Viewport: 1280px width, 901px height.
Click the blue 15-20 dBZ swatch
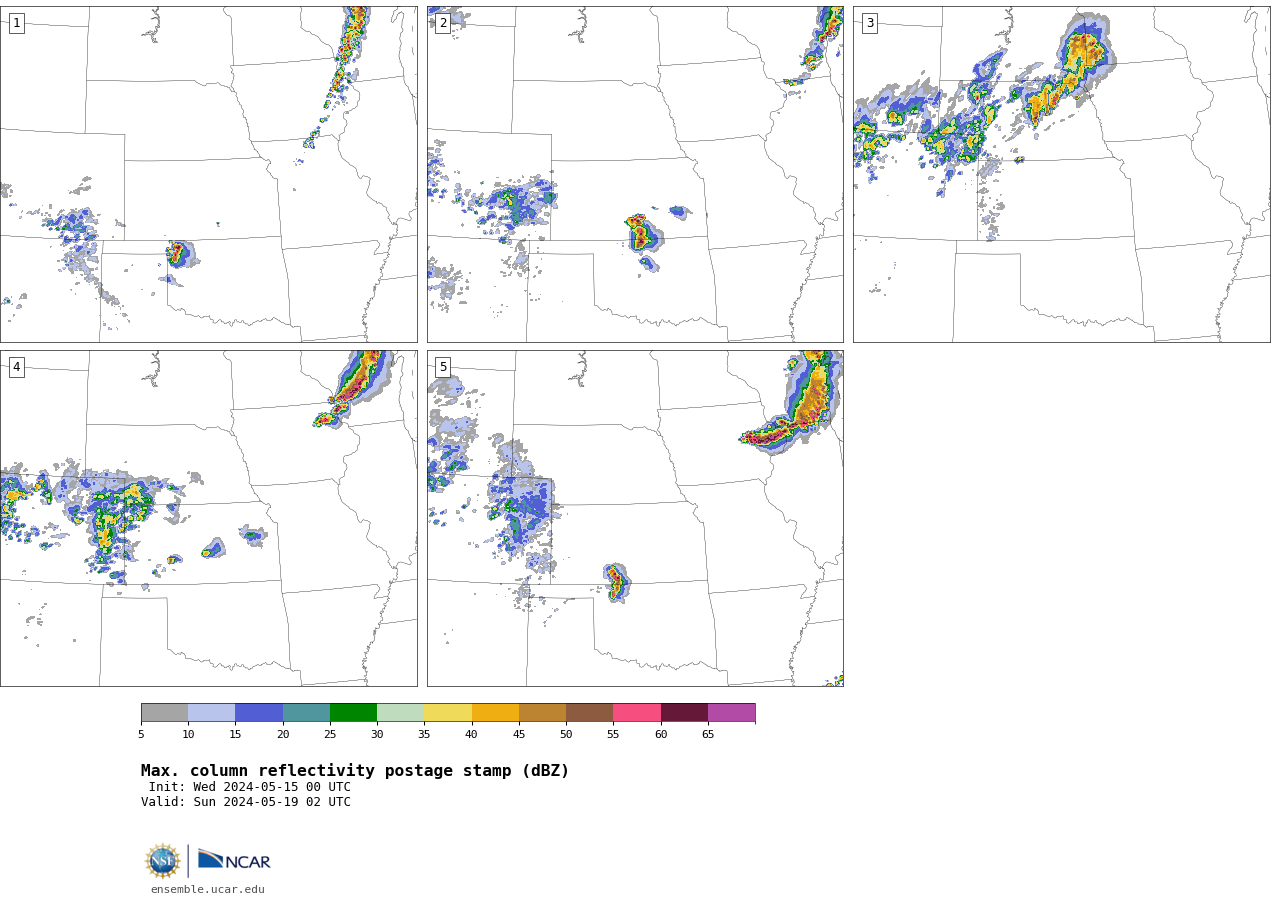click(259, 712)
